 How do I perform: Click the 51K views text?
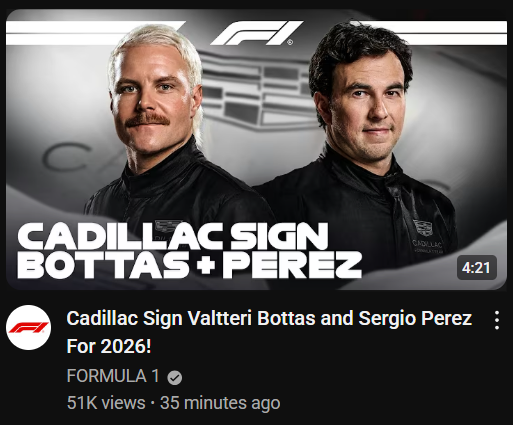[106, 403]
